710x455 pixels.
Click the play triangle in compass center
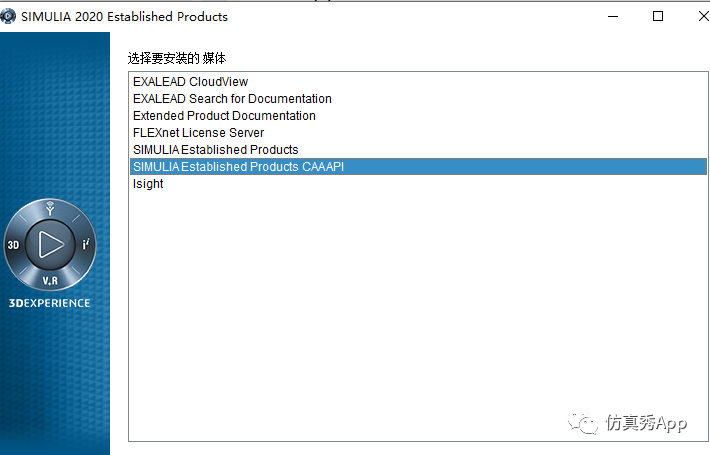[x=51, y=244]
